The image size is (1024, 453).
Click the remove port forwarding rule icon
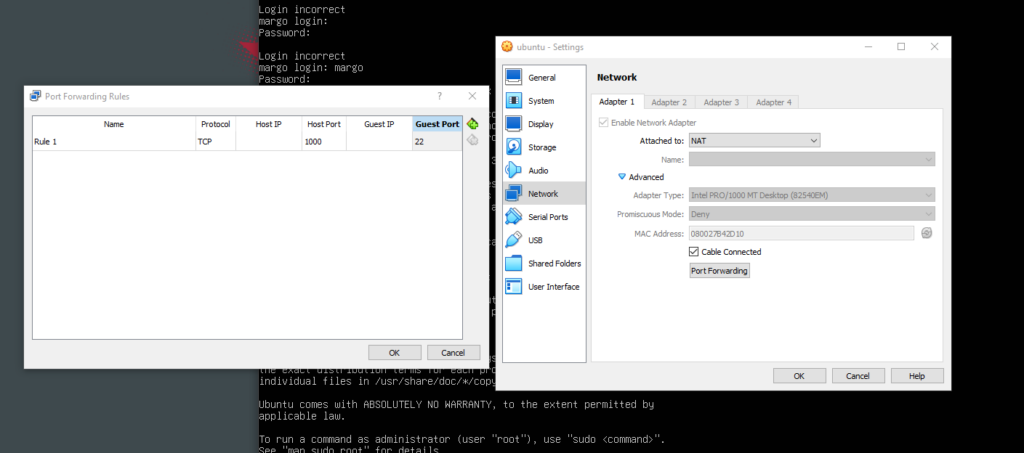pos(473,140)
